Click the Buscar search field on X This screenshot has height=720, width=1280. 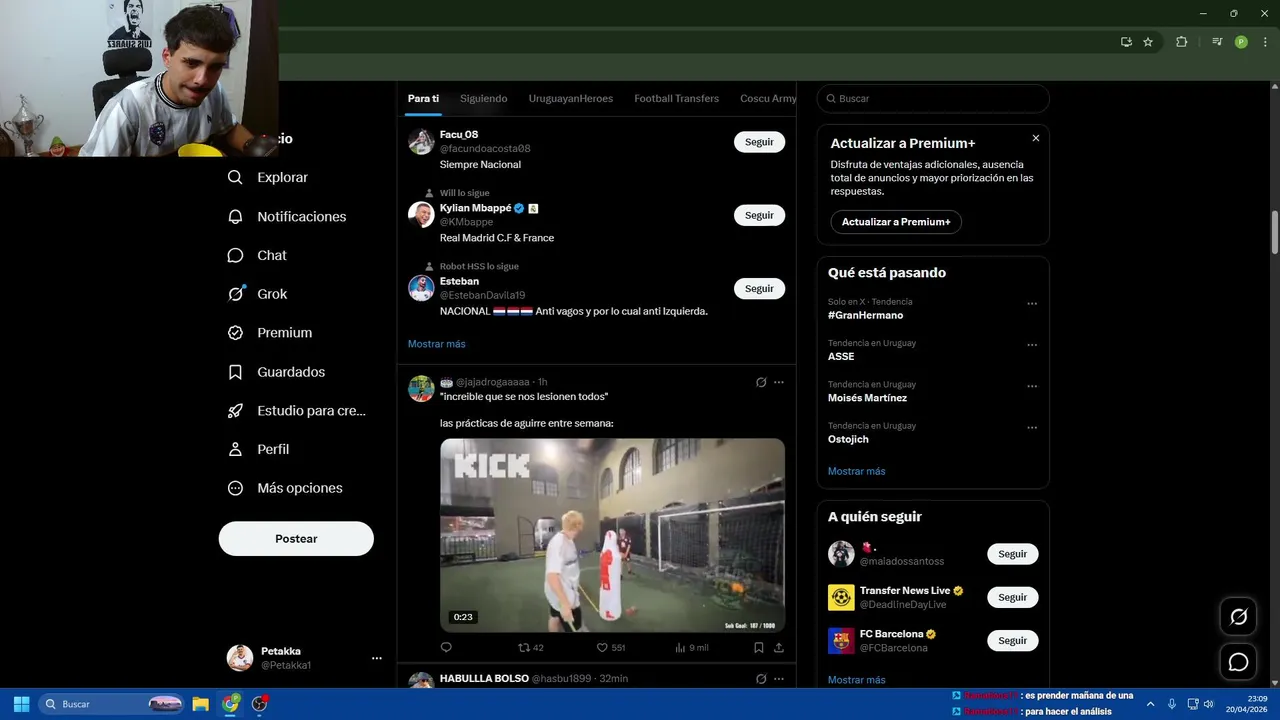click(933, 99)
